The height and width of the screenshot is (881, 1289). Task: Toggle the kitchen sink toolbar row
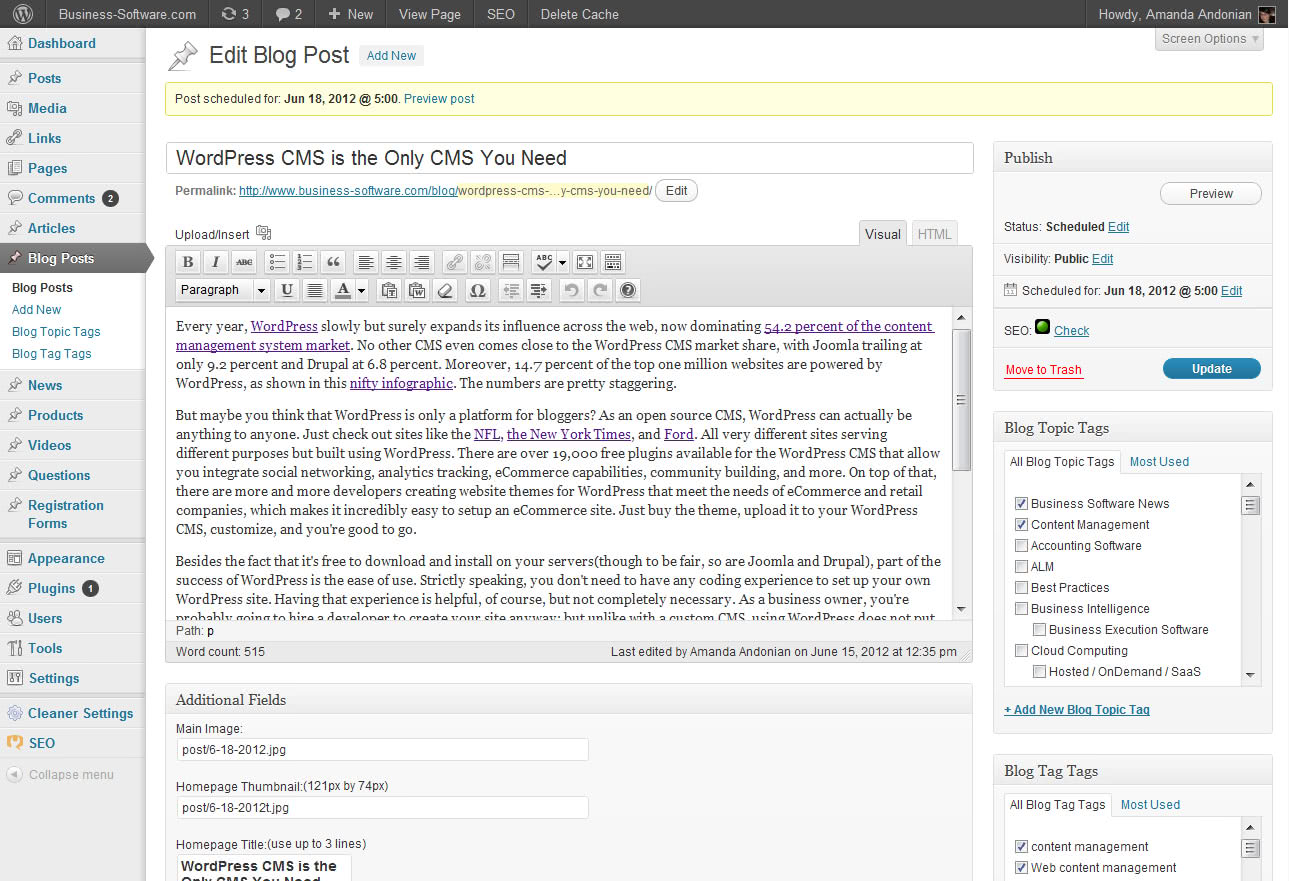tap(613, 262)
